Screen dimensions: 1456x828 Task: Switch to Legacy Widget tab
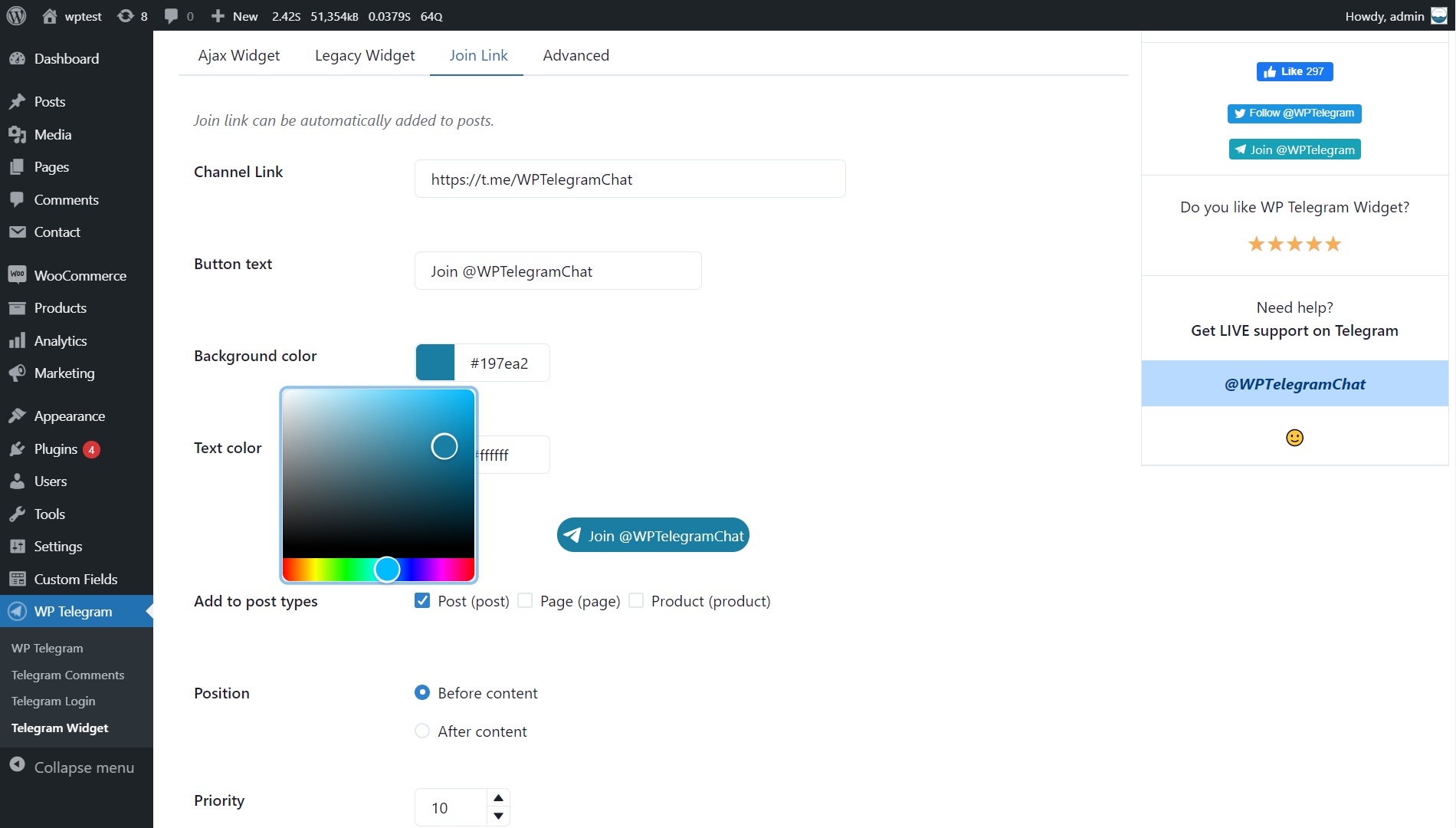pos(365,55)
